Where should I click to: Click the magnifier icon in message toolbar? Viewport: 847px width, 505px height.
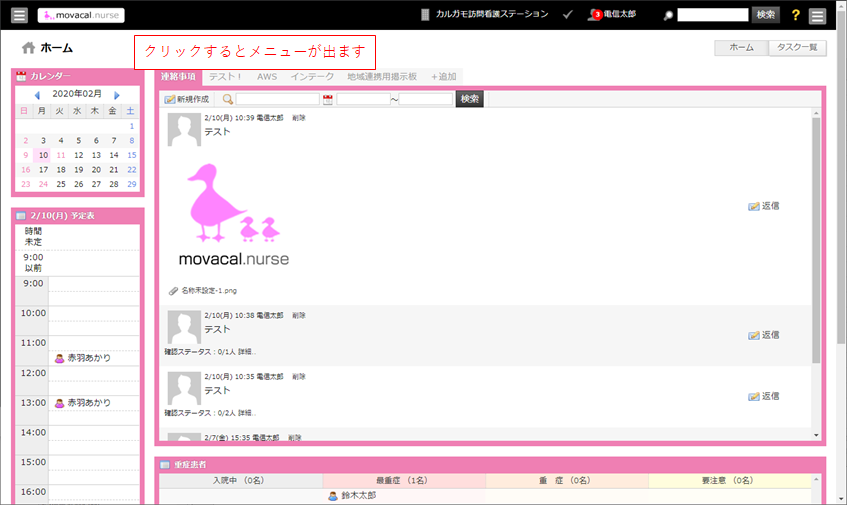pos(227,99)
